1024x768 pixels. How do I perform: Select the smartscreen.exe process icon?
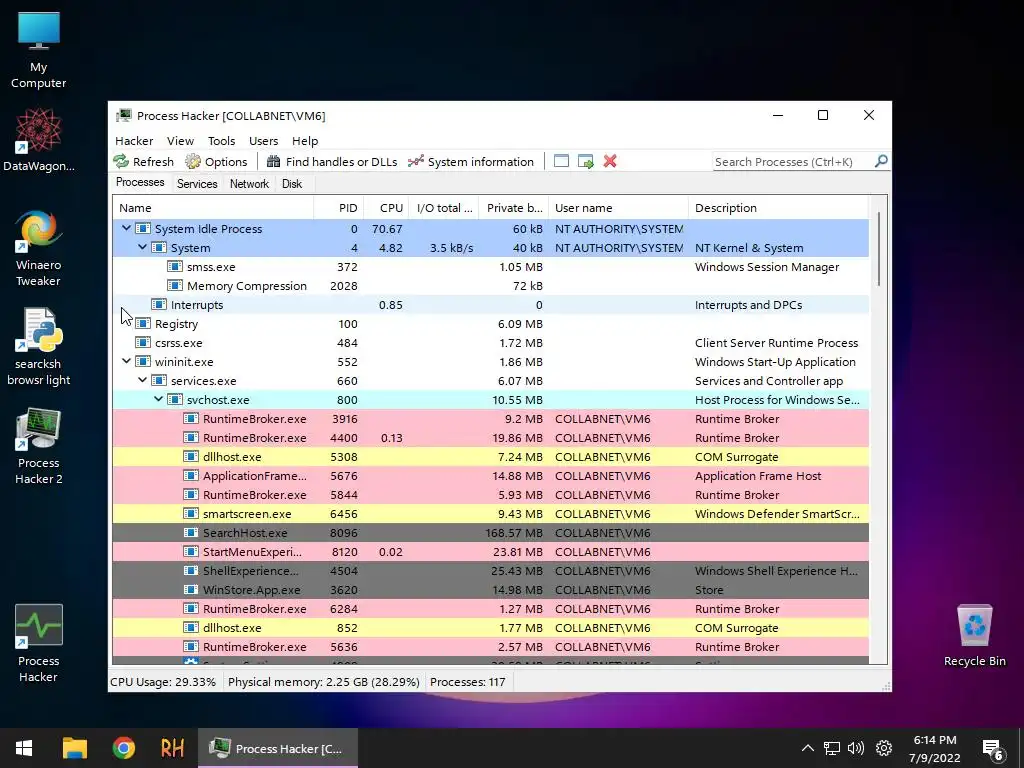click(191, 513)
